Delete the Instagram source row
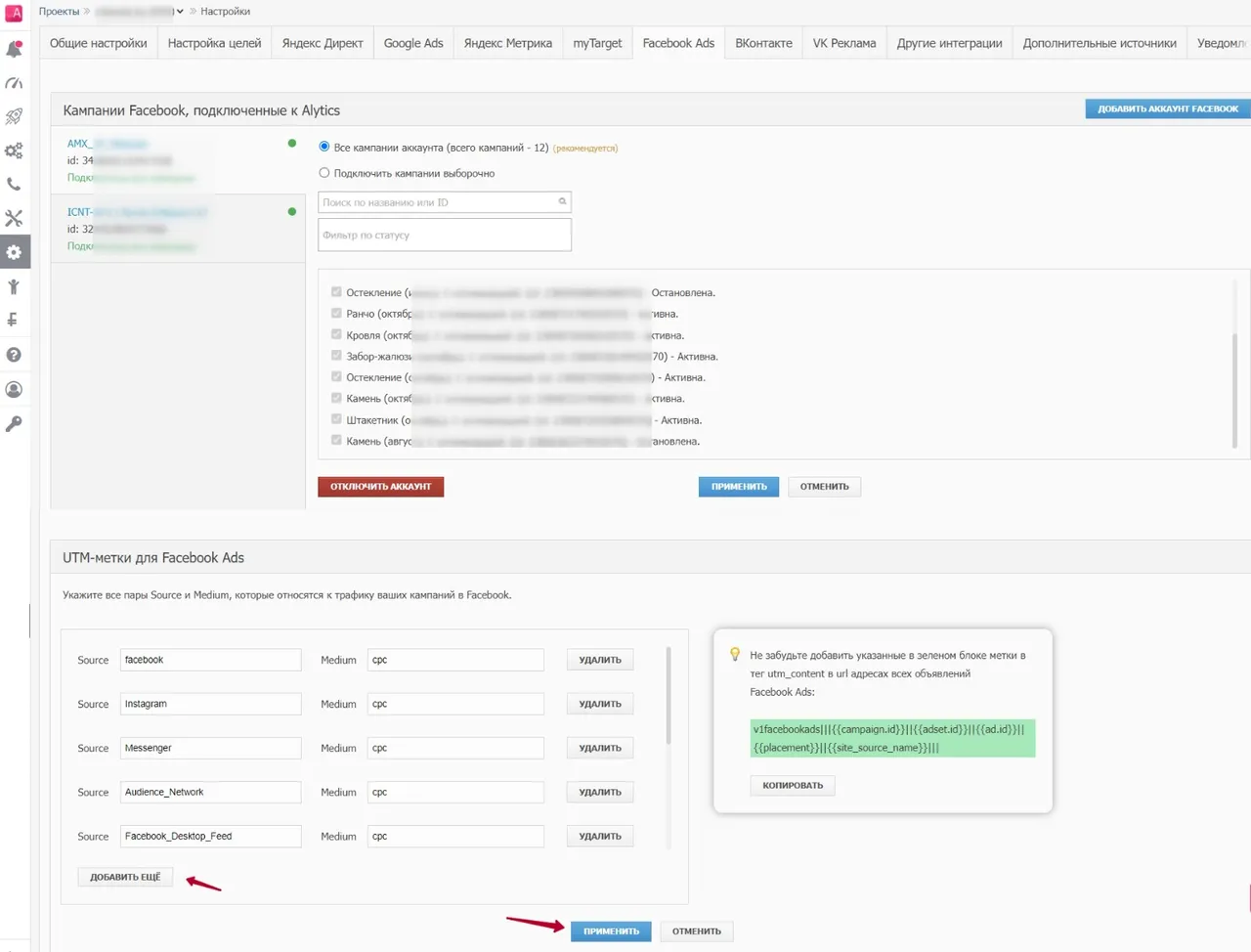Image resolution: width=1251 pixels, height=952 pixels. tap(600, 704)
